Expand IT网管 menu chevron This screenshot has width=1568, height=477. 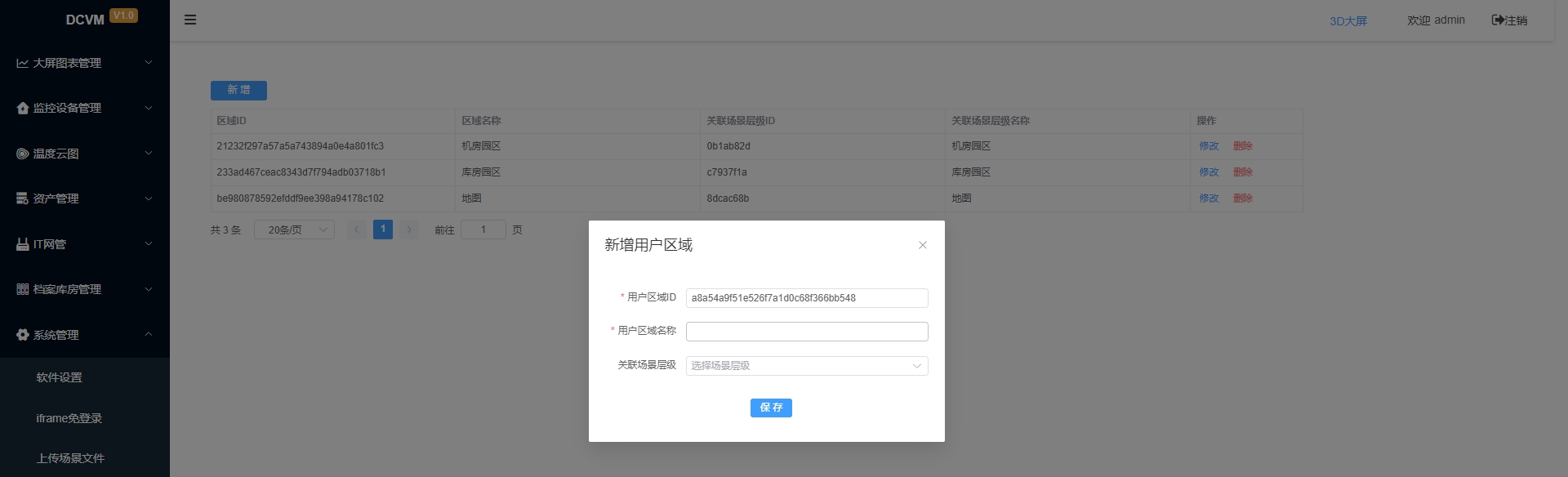click(149, 243)
